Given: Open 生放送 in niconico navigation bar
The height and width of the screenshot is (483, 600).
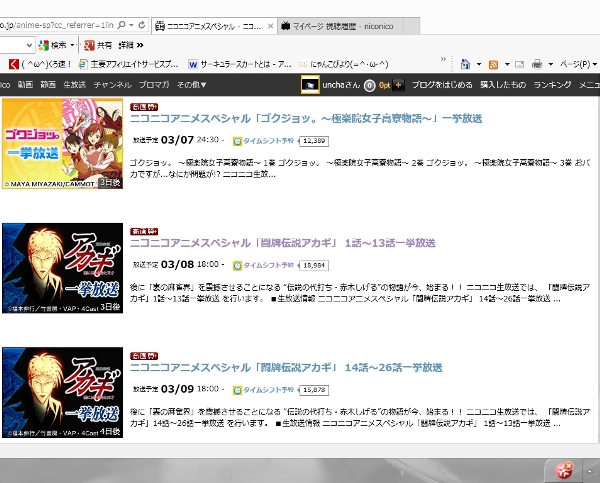Looking at the screenshot, I should coord(75,85).
